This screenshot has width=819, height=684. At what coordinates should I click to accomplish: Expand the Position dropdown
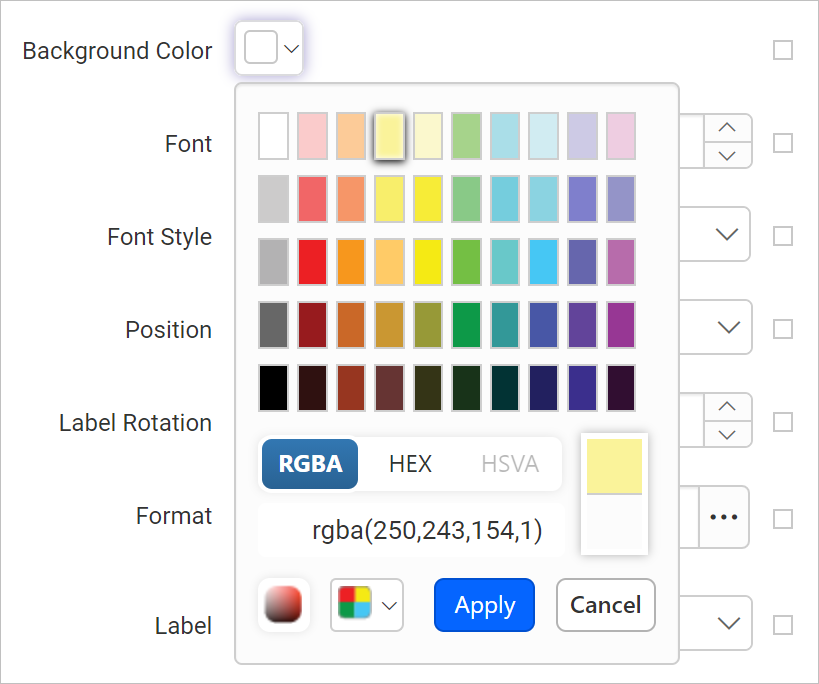[x=729, y=327]
